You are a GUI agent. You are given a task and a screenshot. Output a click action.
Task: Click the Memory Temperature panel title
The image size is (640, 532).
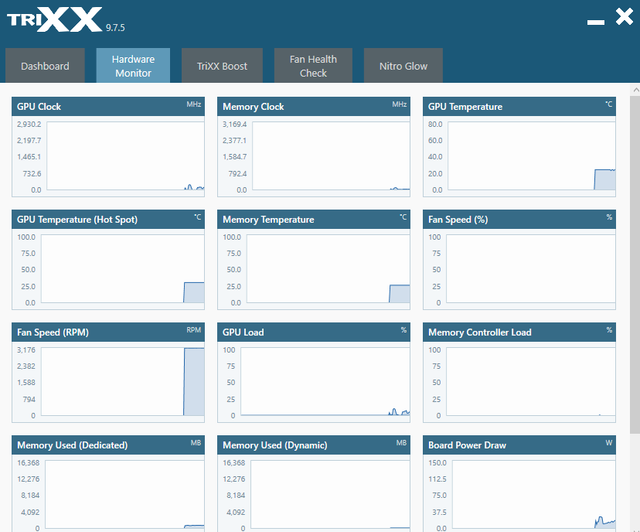point(268,220)
